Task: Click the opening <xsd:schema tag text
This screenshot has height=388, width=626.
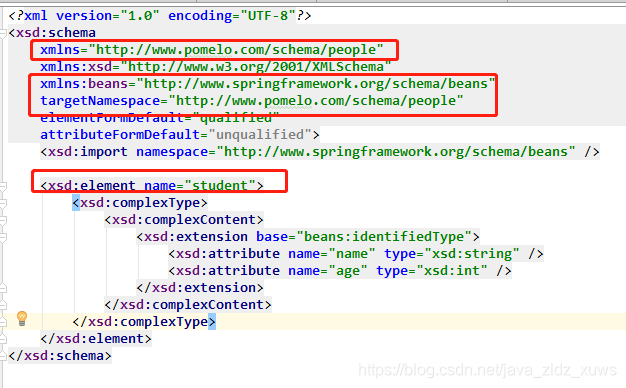Action: [x=52, y=33]
